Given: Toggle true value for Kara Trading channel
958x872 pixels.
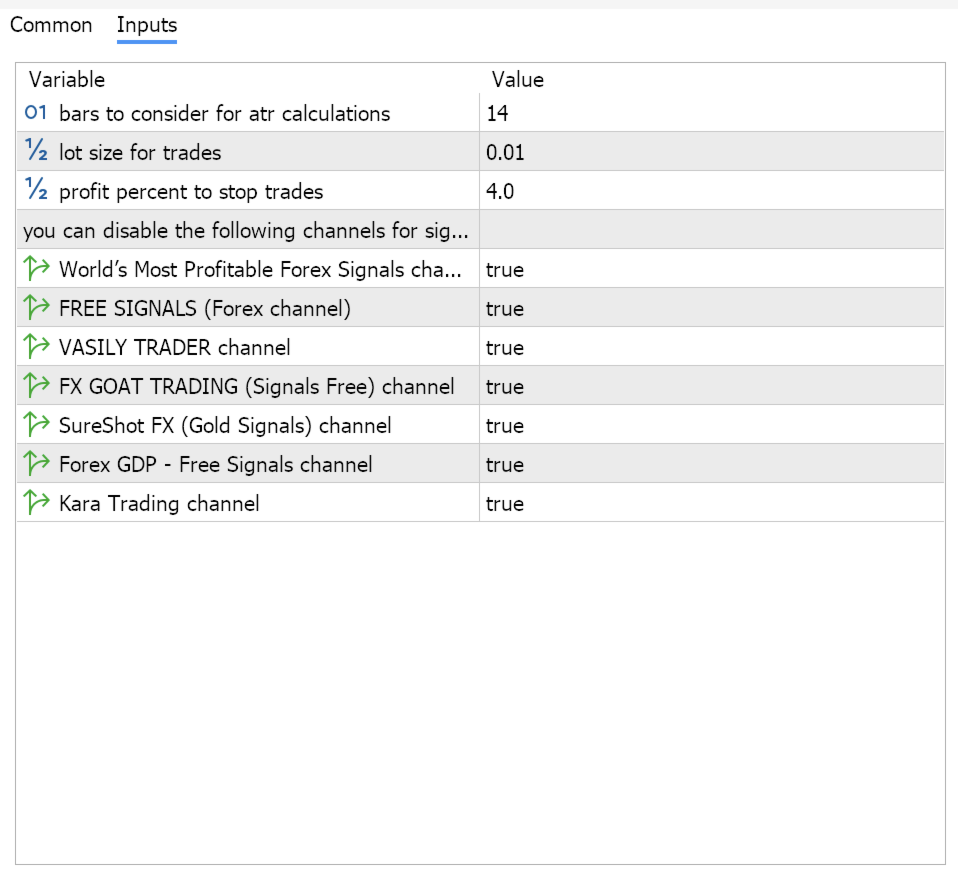Looking at the screenshot, I should point(505,504).
